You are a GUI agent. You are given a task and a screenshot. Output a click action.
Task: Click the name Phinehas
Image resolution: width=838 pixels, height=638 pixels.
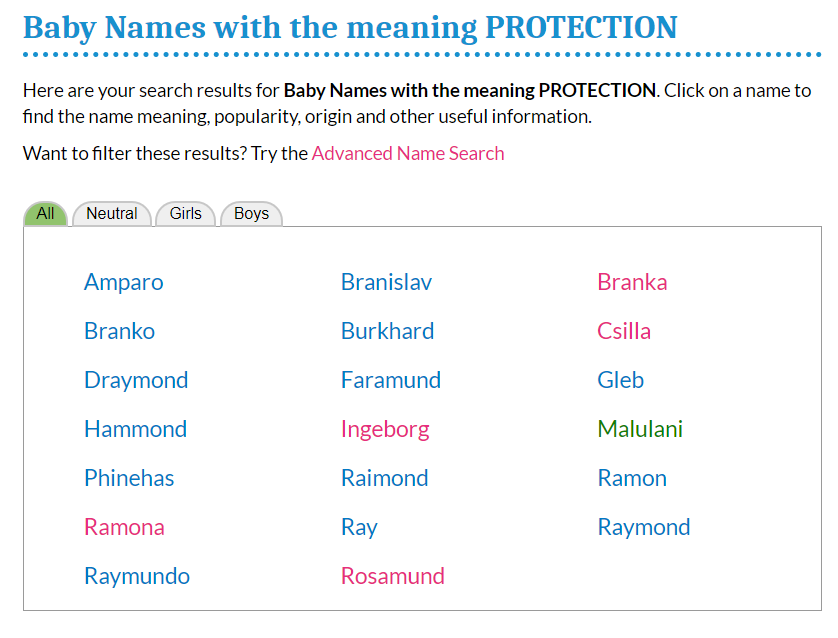click(129, 478)
